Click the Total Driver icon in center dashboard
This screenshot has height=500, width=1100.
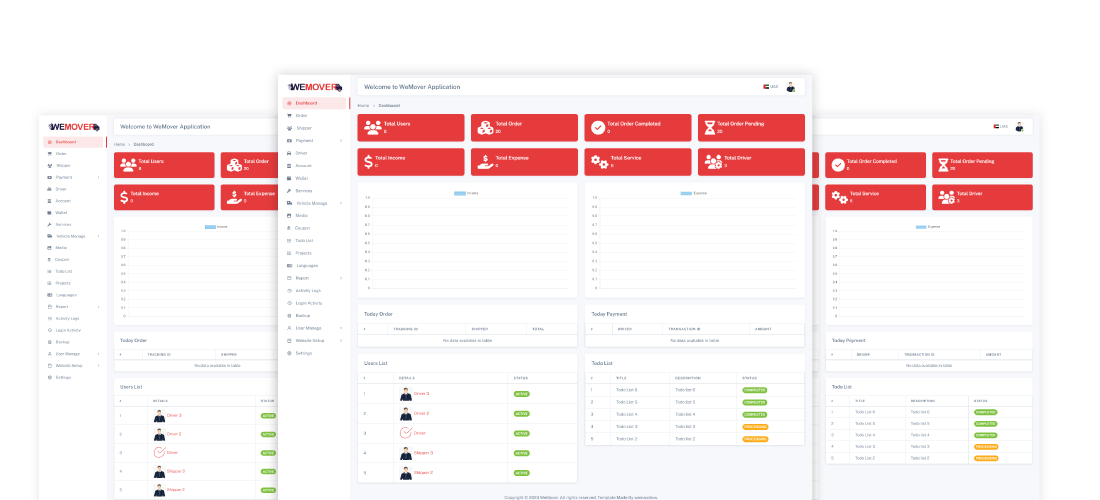pyautogui.click(x=711, y=161)
